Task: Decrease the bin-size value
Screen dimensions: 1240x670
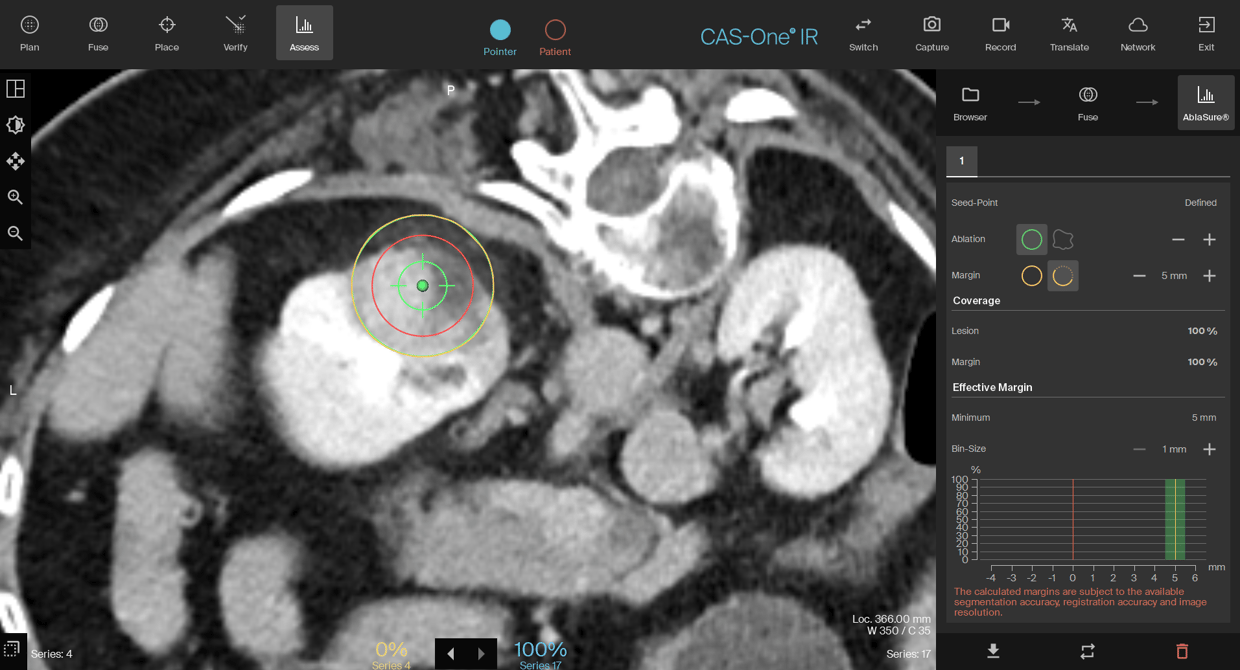Action: click(x=1139, y=449)
